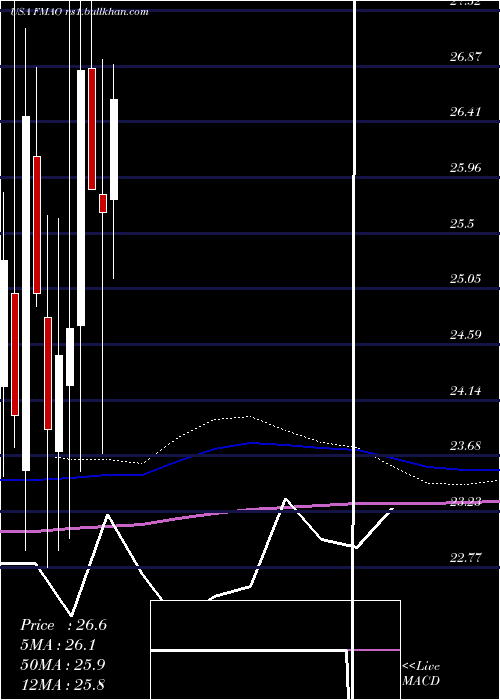500x700 pixels.
Task: Click the 5MA : 26.1 readout
Action: [59, 645]
